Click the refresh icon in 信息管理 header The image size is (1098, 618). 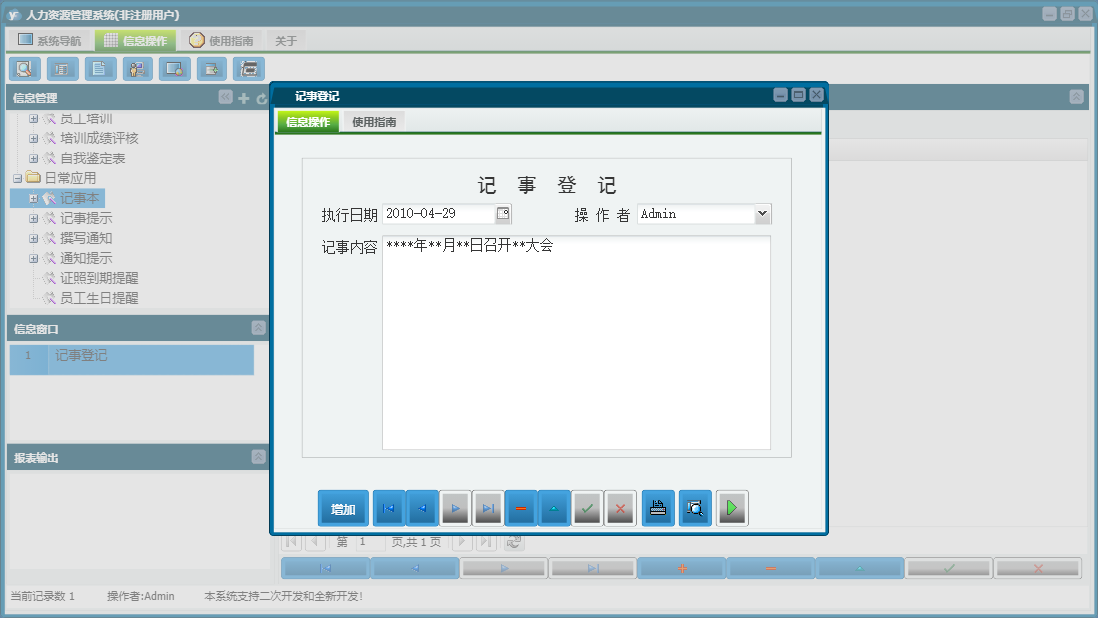pos(262,99)
